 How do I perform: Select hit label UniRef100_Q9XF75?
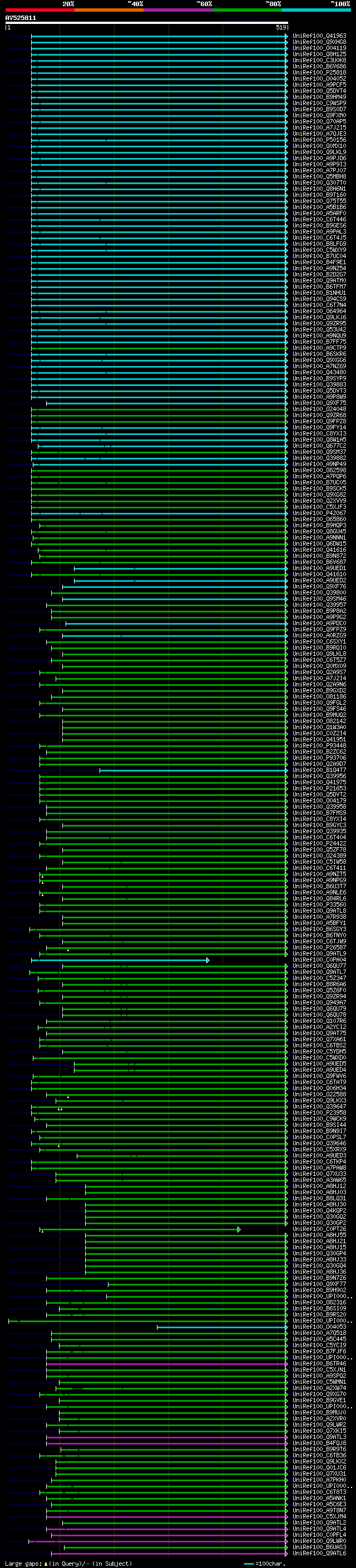click(319, 403)
